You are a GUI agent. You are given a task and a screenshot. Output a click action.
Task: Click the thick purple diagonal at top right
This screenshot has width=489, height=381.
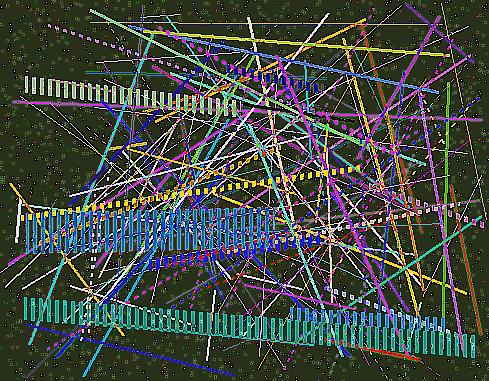440,32
